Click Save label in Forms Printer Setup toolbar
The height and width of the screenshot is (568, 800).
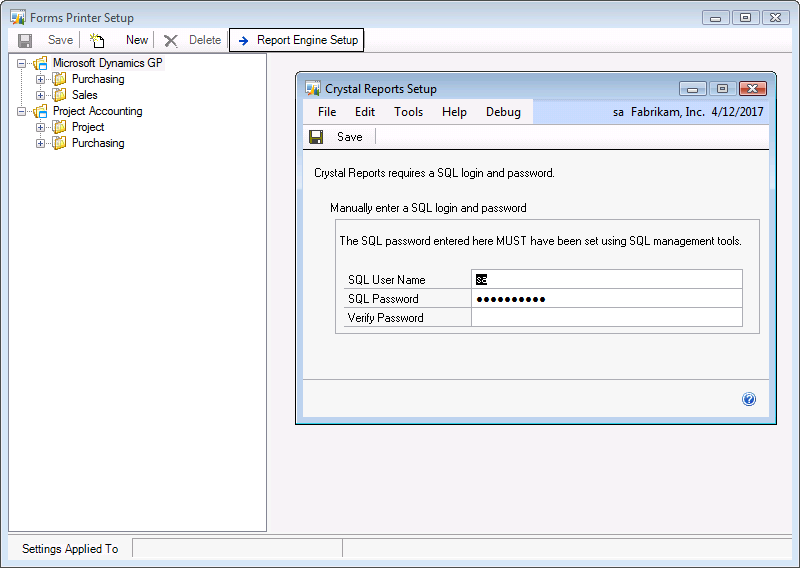60,40
